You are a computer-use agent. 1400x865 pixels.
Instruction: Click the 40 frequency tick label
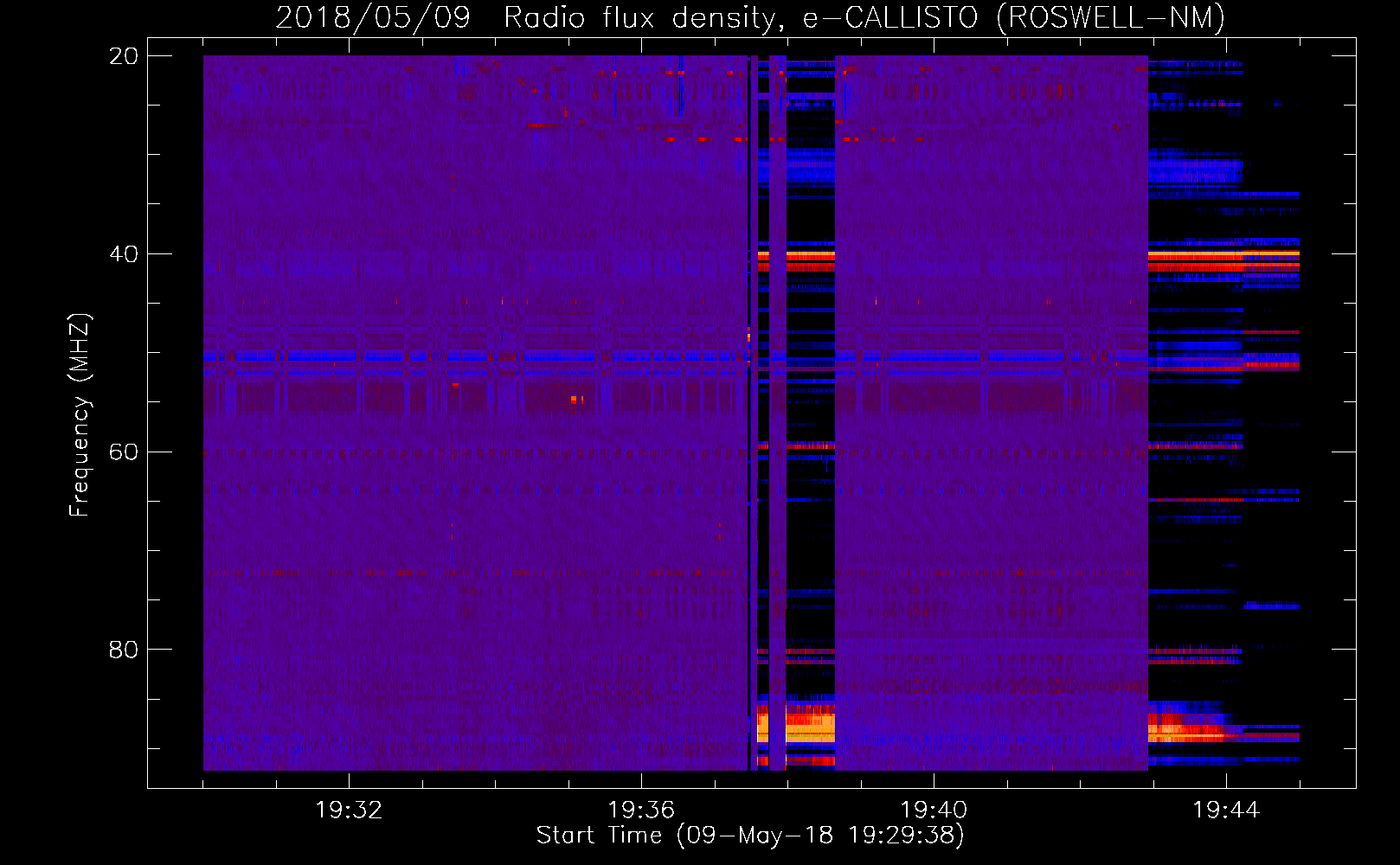(x=124, y=254)
